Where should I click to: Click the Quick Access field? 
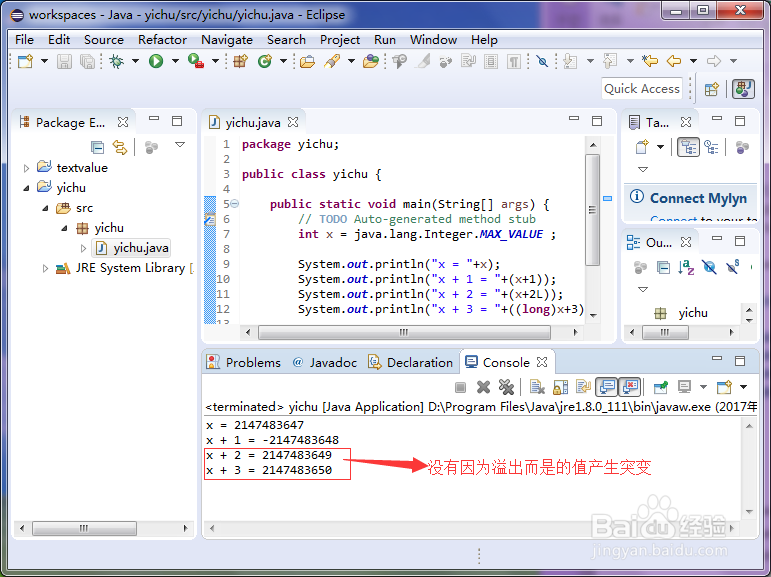tap(642, 89)
